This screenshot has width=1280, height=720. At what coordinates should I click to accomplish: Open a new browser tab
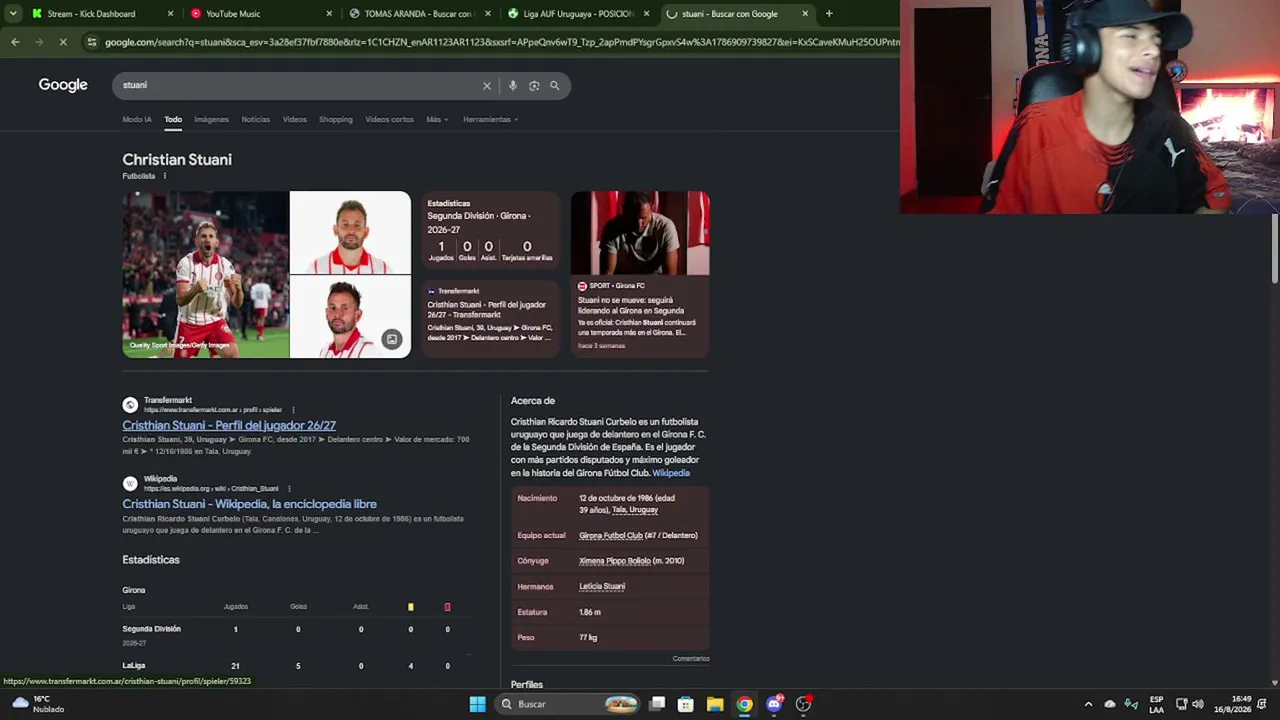[829, 14]
